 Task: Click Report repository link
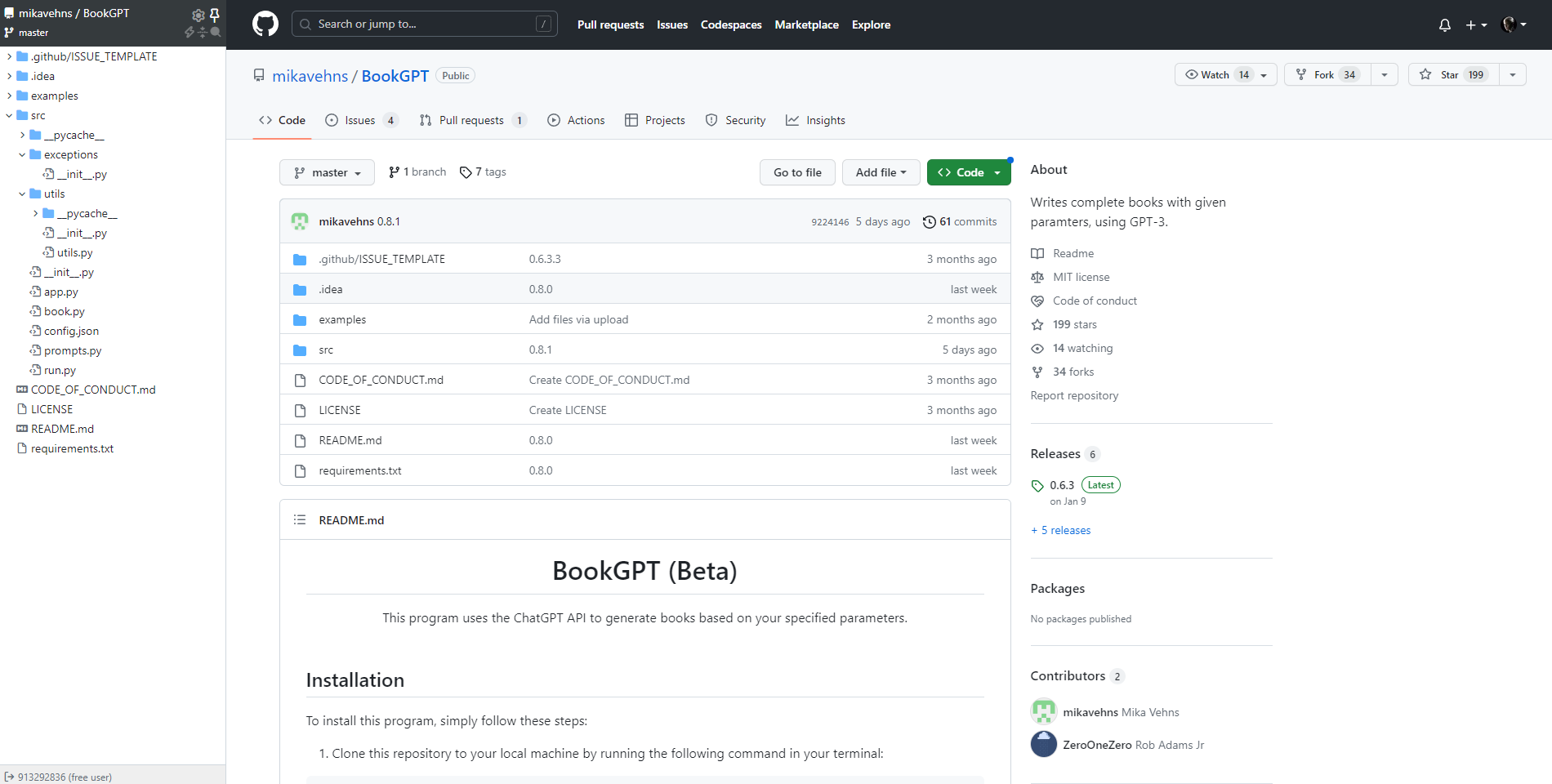(1074, 395)
